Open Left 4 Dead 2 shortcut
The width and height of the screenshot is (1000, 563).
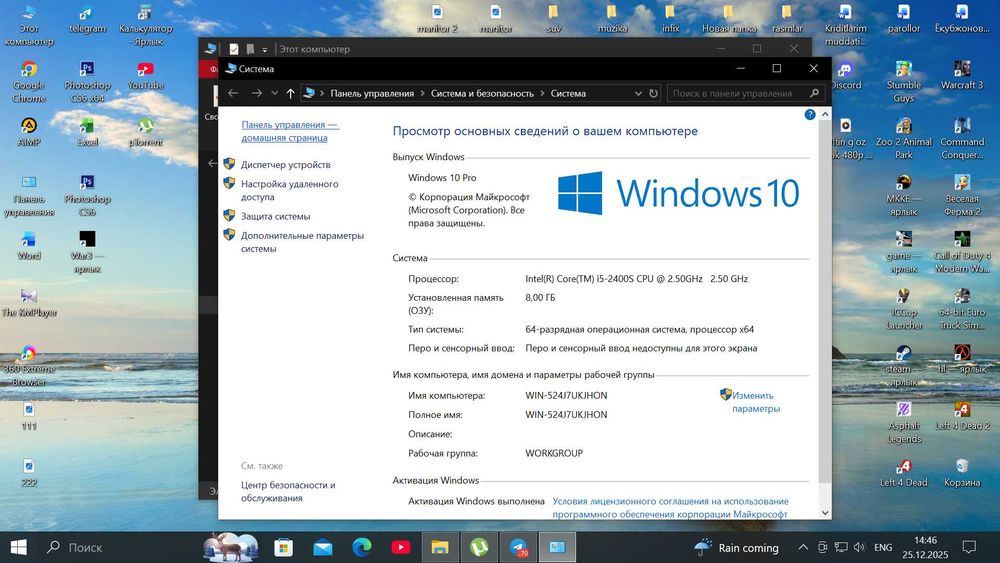click(962, 416)
